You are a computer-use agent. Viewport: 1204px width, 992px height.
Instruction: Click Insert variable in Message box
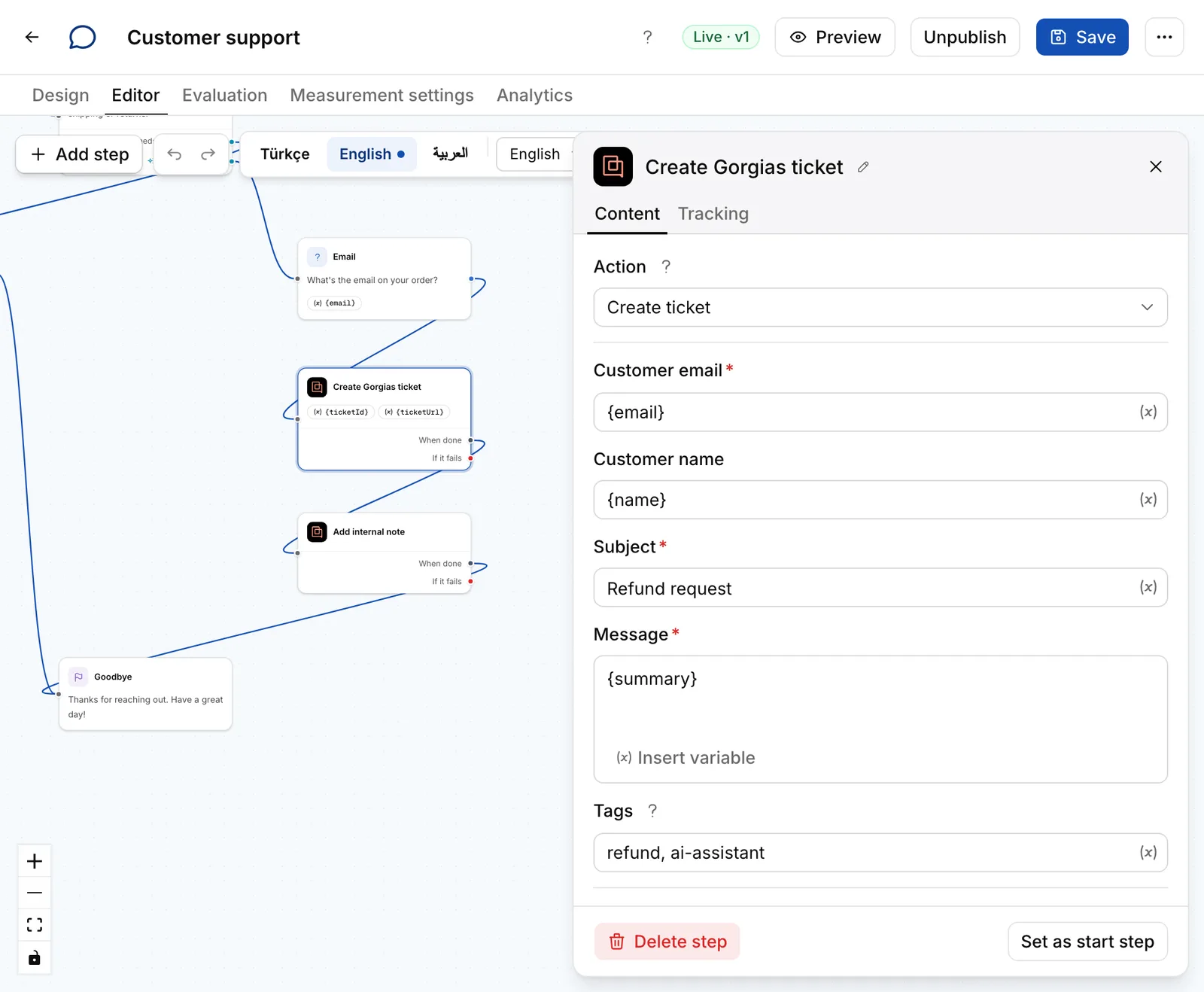click(x=686, y=758)
